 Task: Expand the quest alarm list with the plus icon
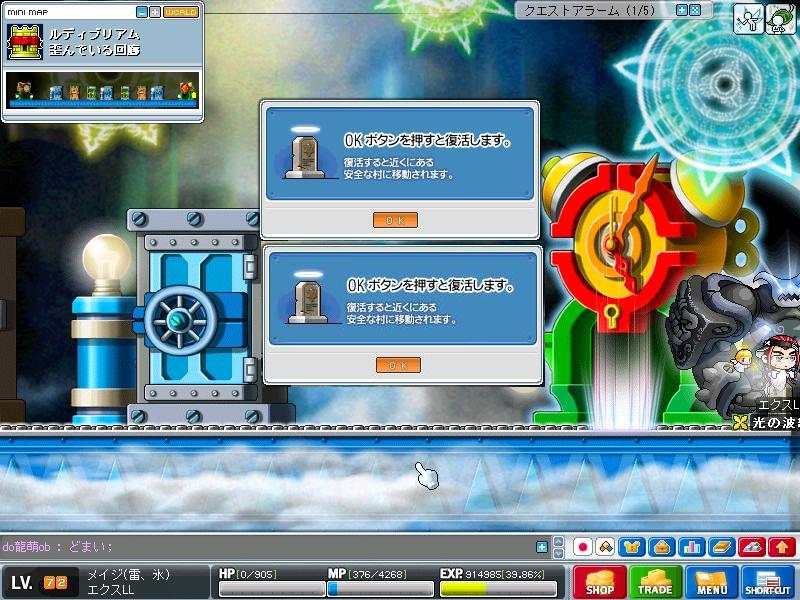(x=682, y=10)
